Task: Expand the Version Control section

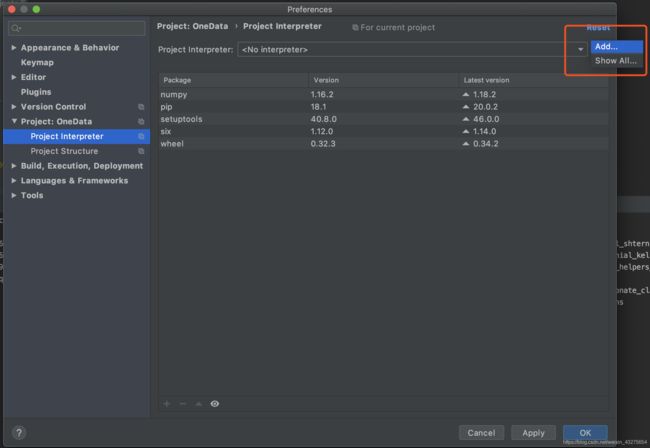Action: coord(14,107)
